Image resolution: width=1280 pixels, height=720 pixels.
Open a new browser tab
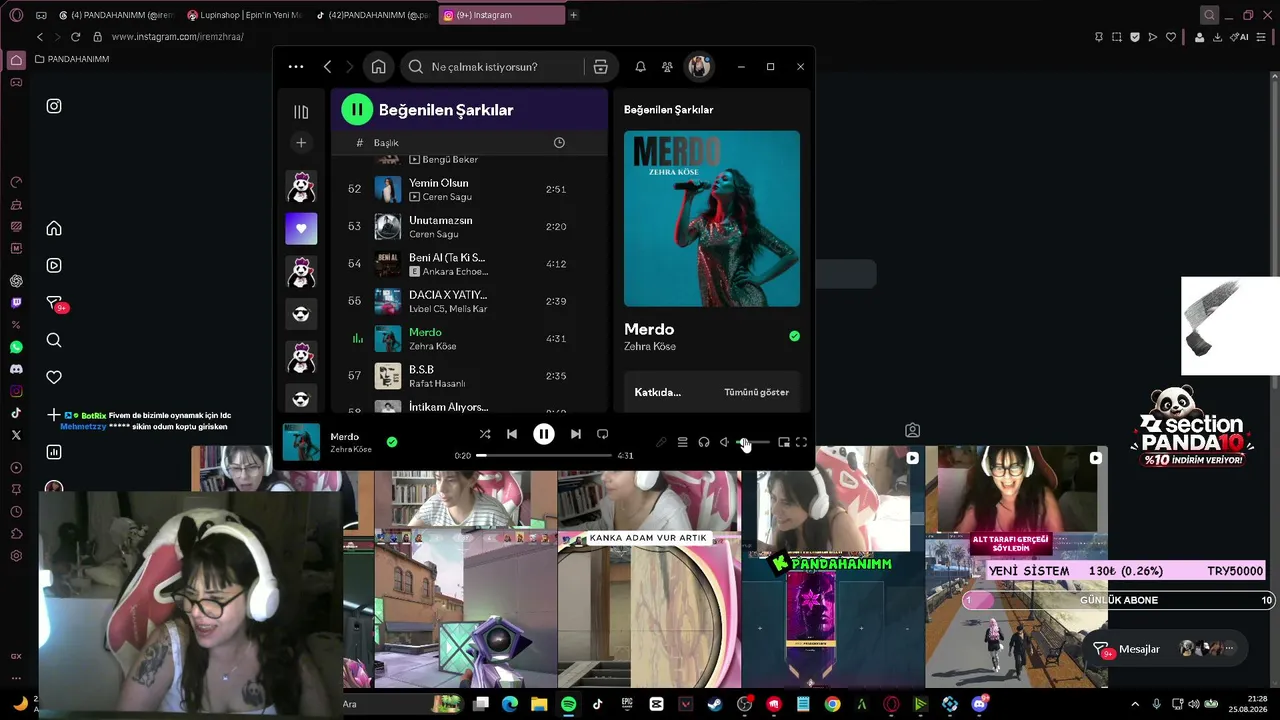click(573, 15)
